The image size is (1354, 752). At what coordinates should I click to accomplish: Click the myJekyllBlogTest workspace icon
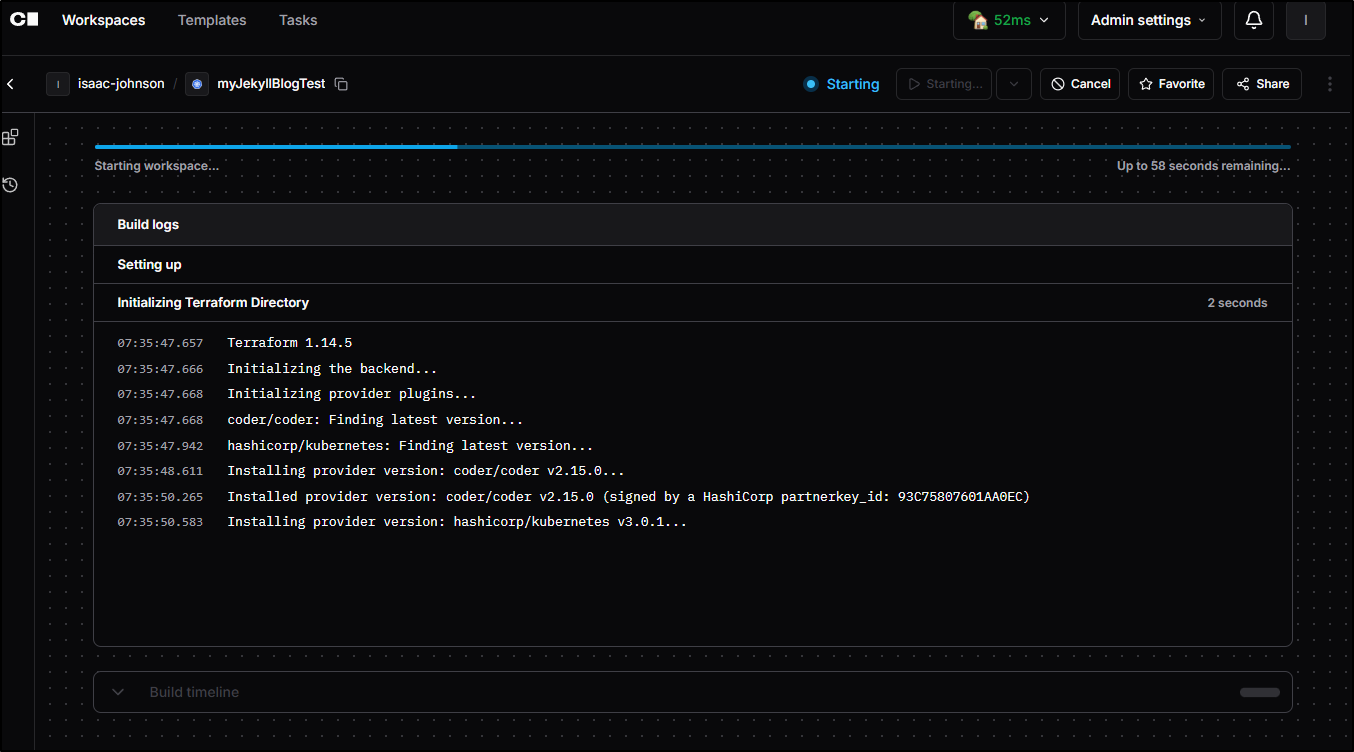196,84
